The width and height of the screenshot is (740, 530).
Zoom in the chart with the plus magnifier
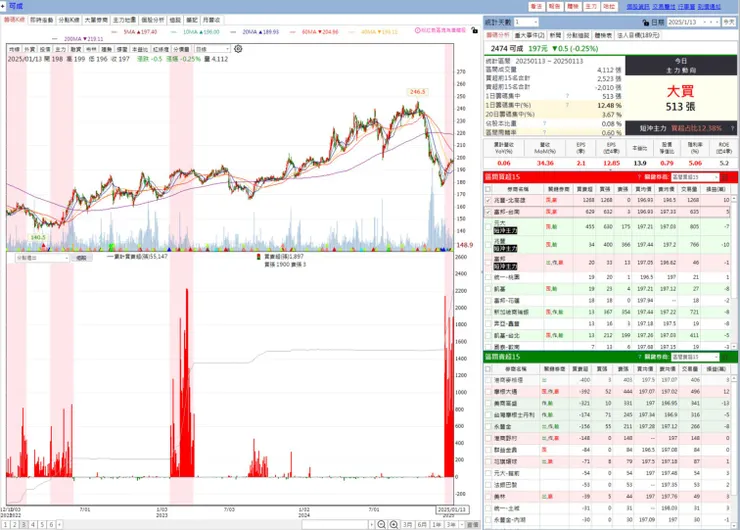[x=394, y=524]
